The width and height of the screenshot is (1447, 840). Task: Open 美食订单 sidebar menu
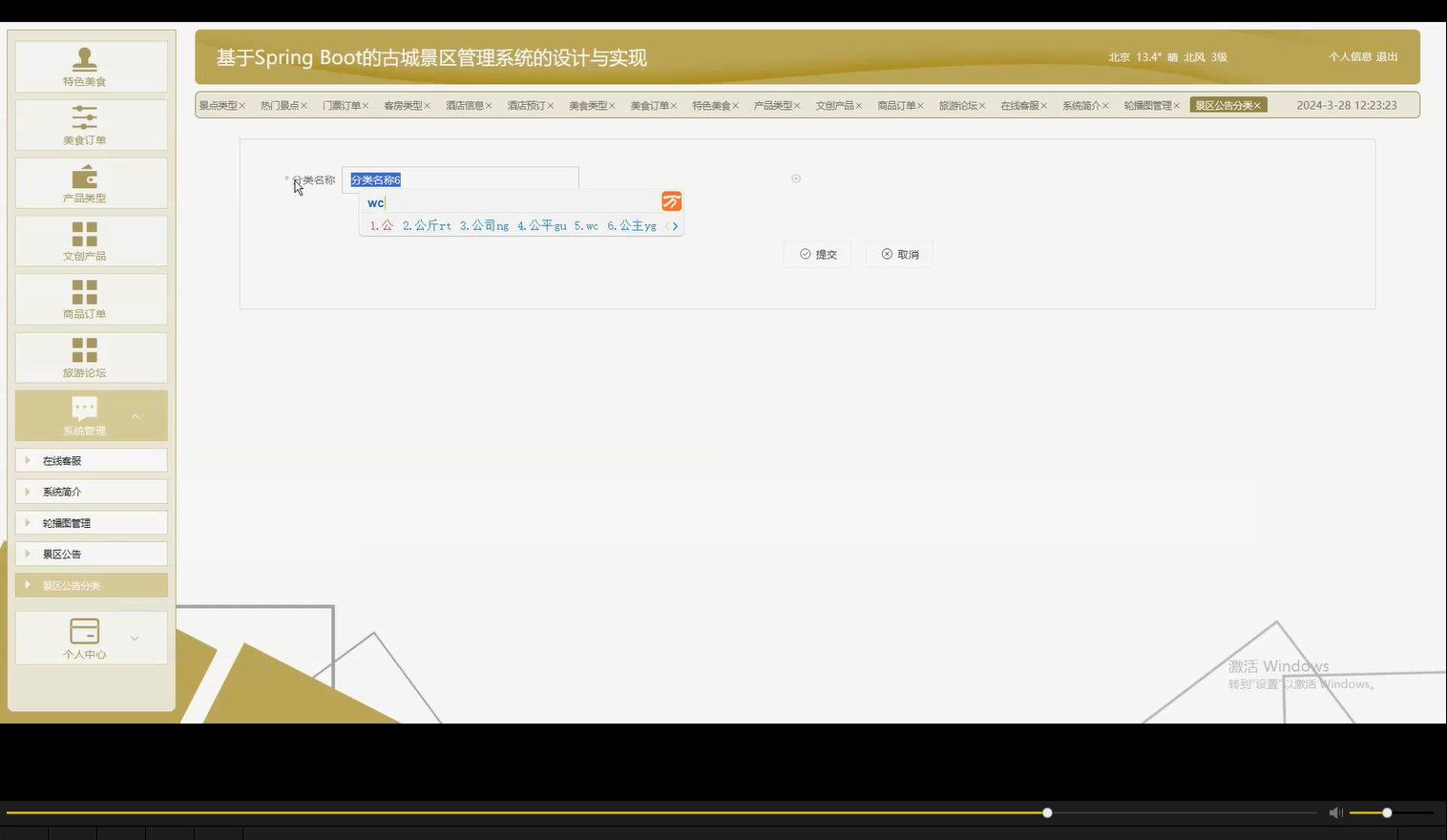pyautogui.click(x=91, y=125)
